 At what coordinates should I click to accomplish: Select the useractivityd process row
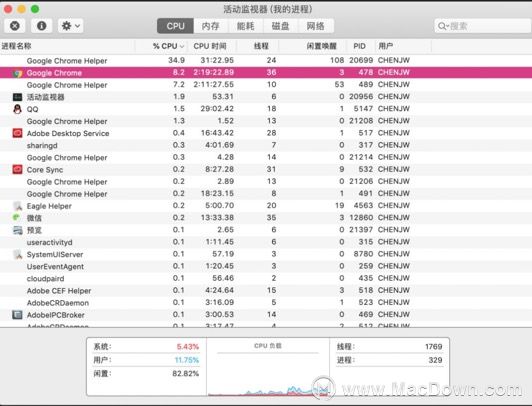point(266,242)
